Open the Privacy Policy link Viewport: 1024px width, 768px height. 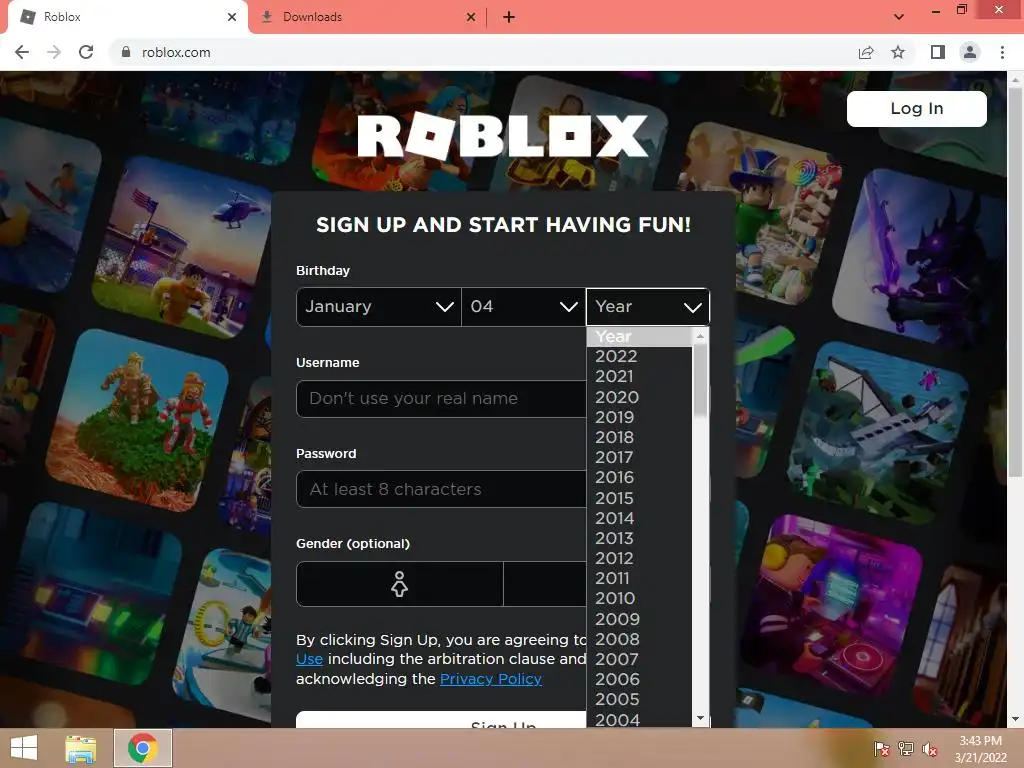point(491,679)
